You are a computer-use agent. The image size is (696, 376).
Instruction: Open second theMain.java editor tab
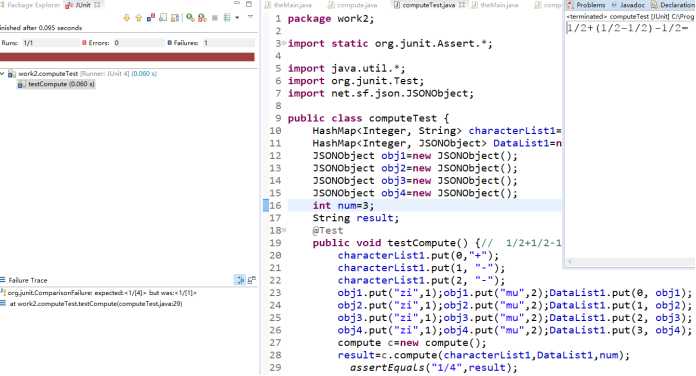pos(495,5)
